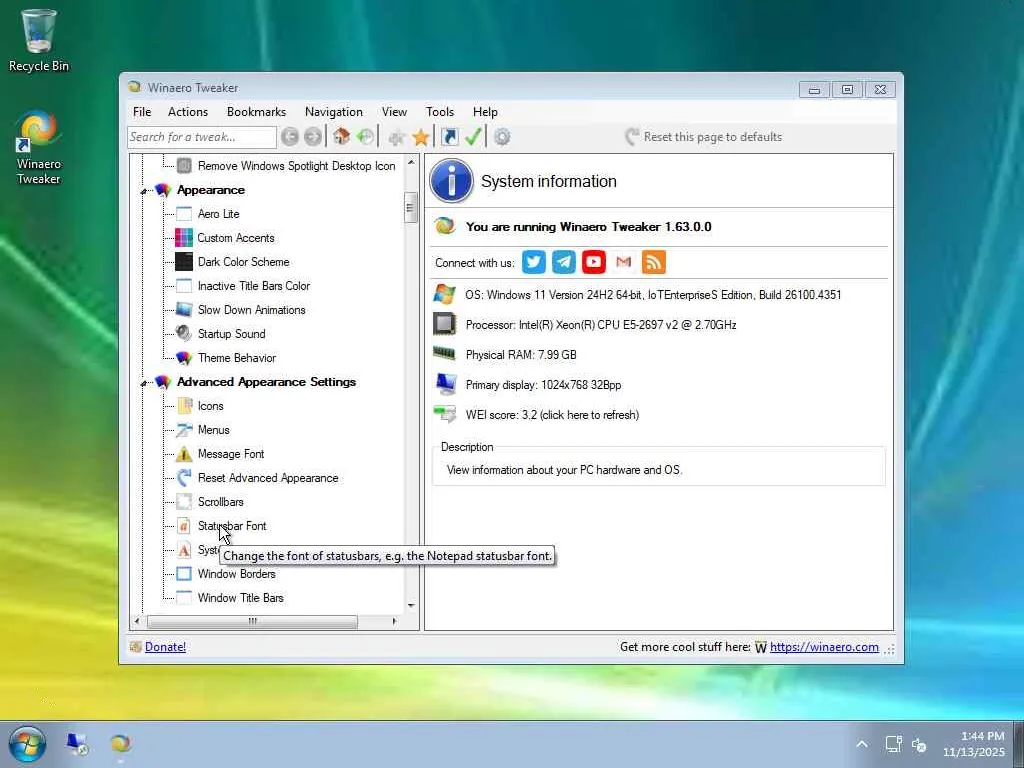
Task: Open the Navigation menu
Action: point(334,112)
